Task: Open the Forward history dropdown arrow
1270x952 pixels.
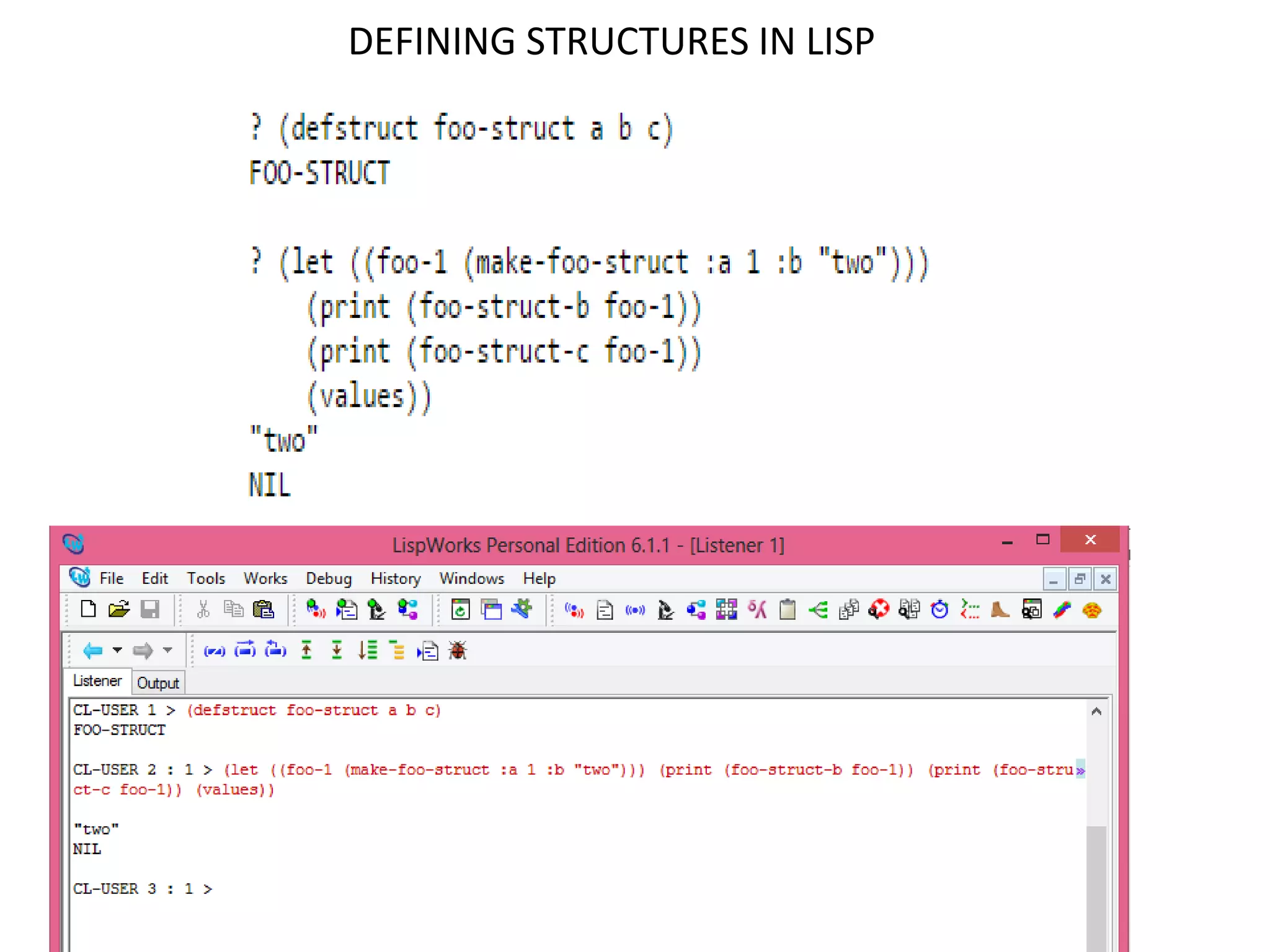Action: (x=167, y=650)
